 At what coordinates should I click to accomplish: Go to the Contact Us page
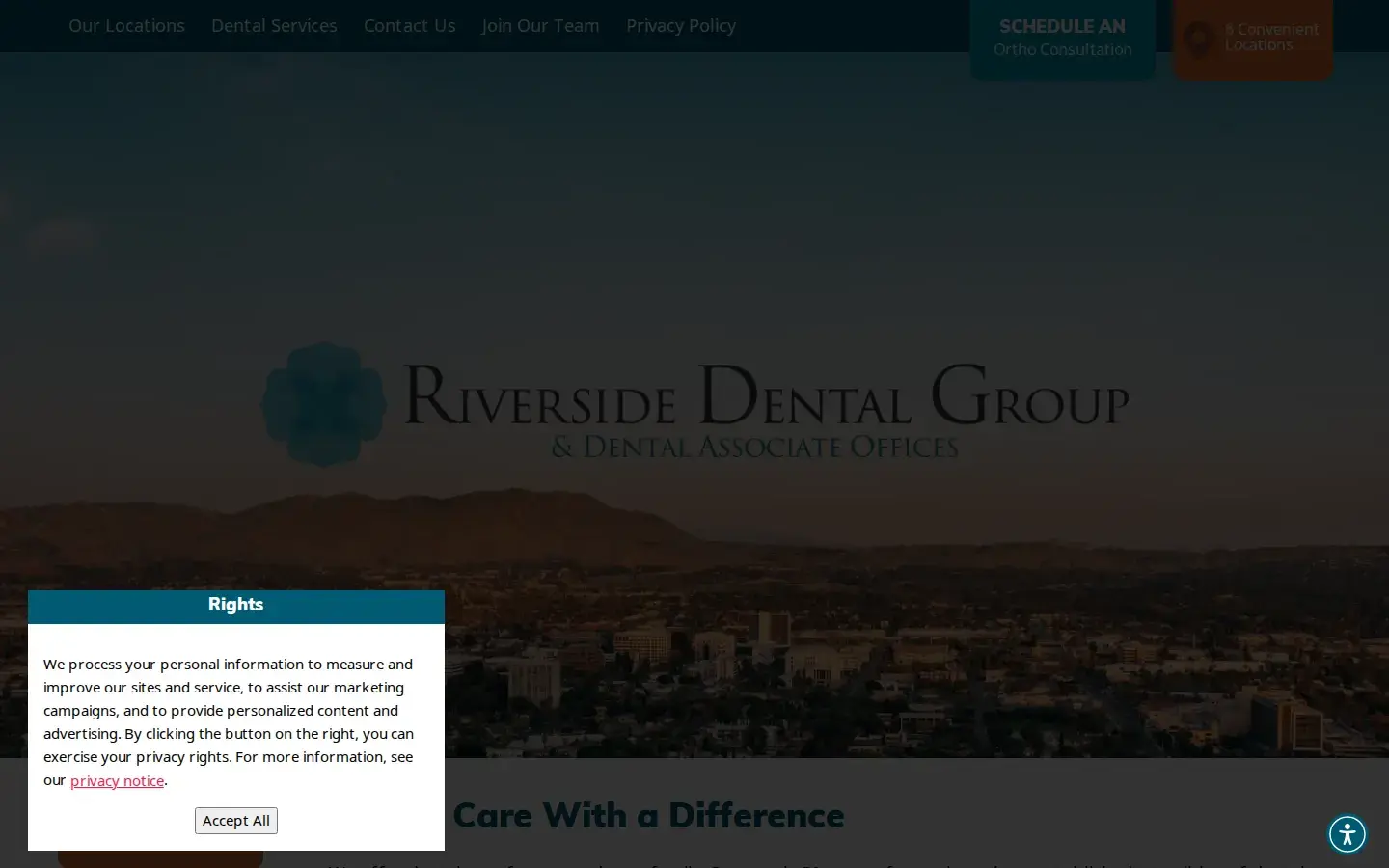(x=409, y=26)
